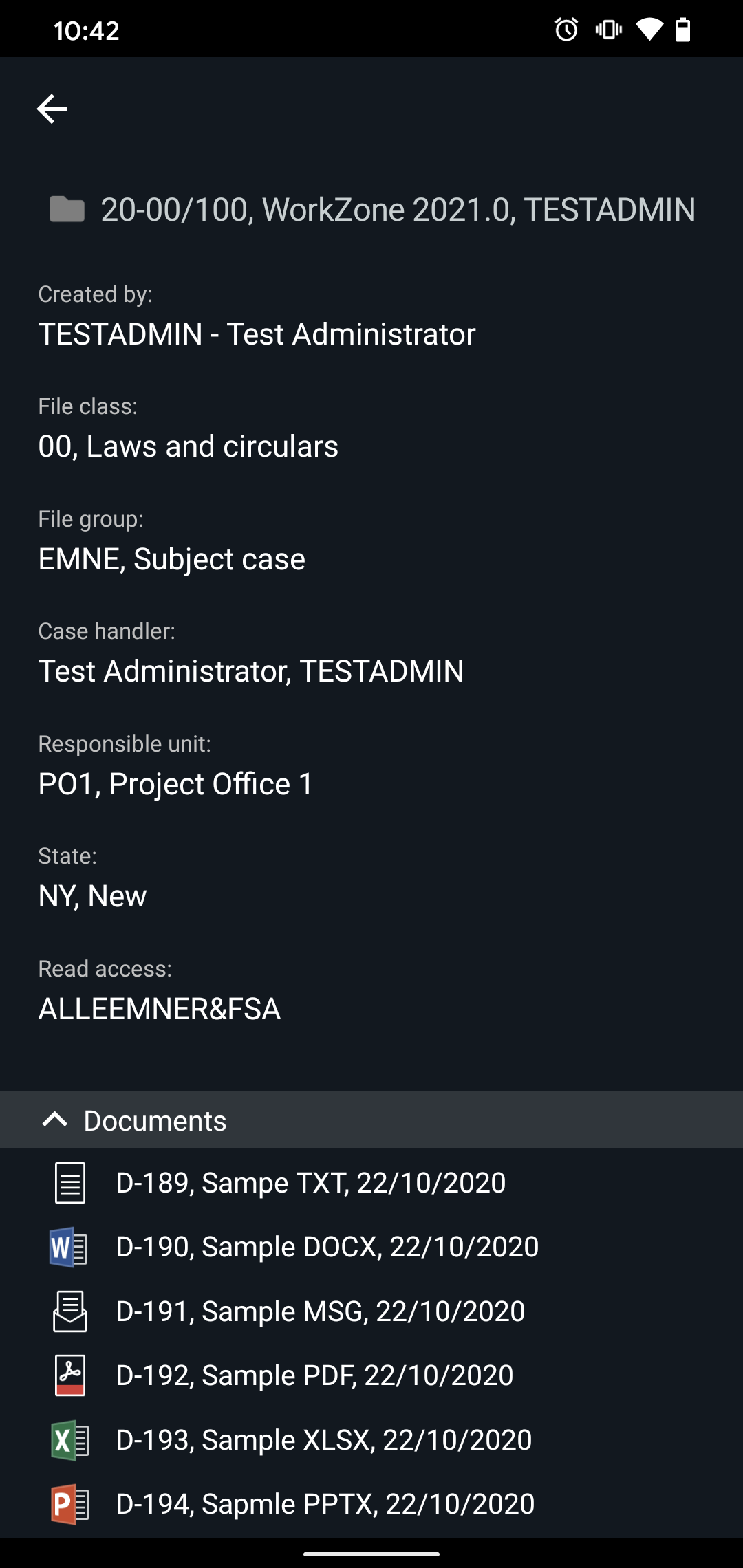Tap the PowerPoint icon for D-194
This screenshot has height=1568, width=743.
(x=70, y=1504)
